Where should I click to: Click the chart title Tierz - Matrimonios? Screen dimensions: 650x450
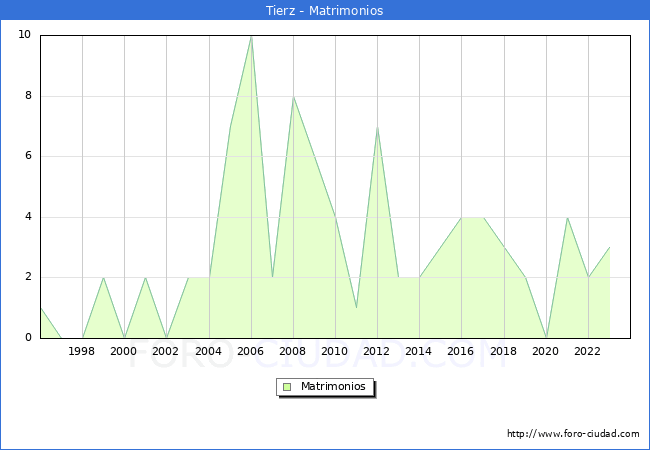coord(325,10)
